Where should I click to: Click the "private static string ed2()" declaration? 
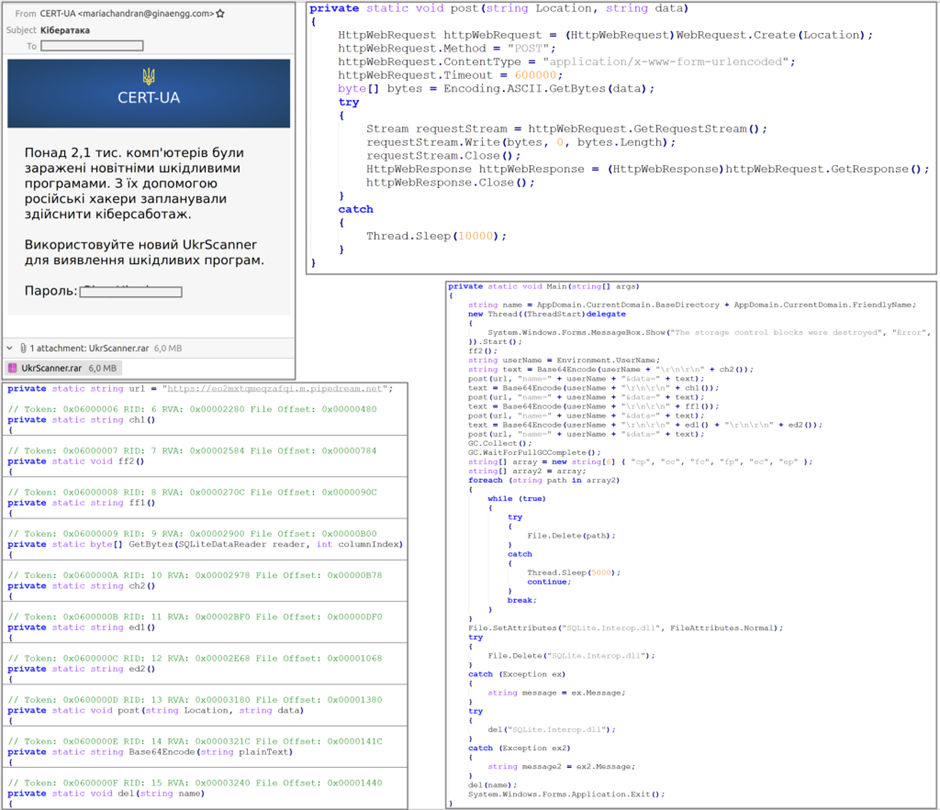click(81, 669)
